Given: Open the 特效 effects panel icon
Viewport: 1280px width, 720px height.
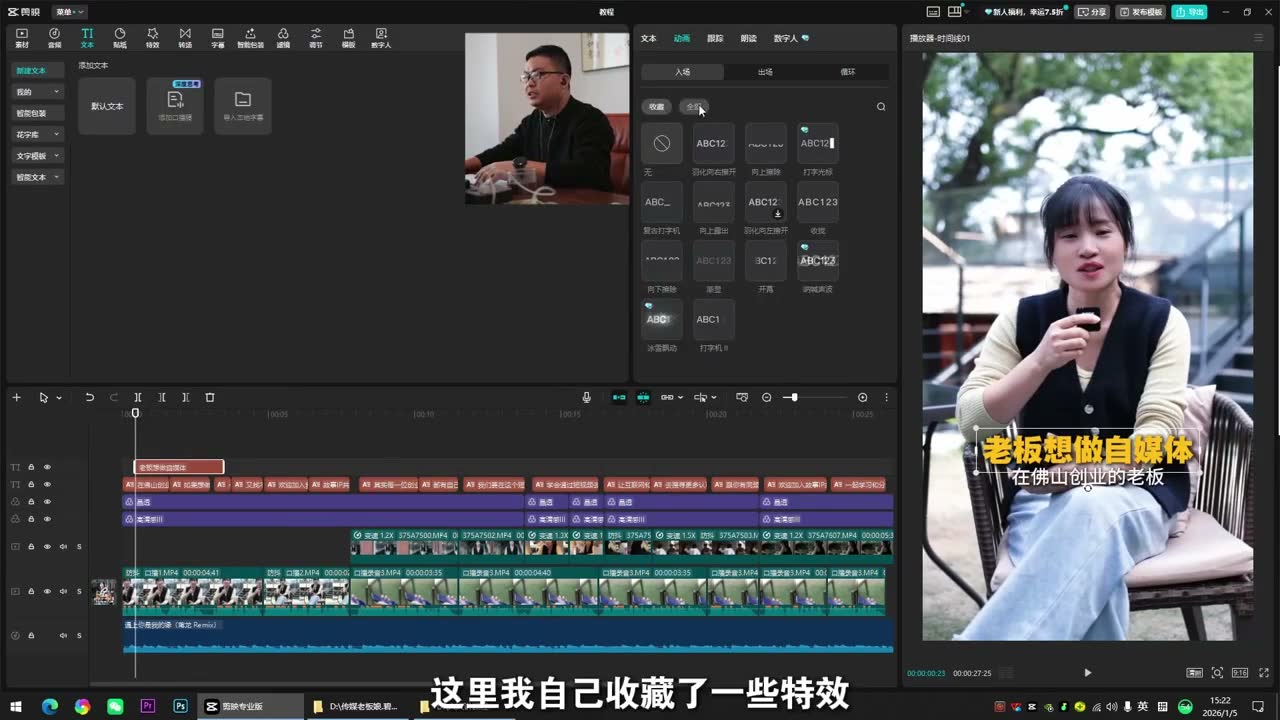Looking at the screenshot, I should (x=152, y=38).
